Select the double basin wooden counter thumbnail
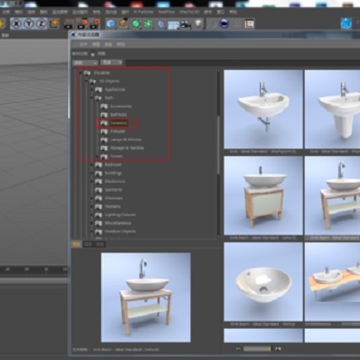360x360 pixels. tap(332, 282)
